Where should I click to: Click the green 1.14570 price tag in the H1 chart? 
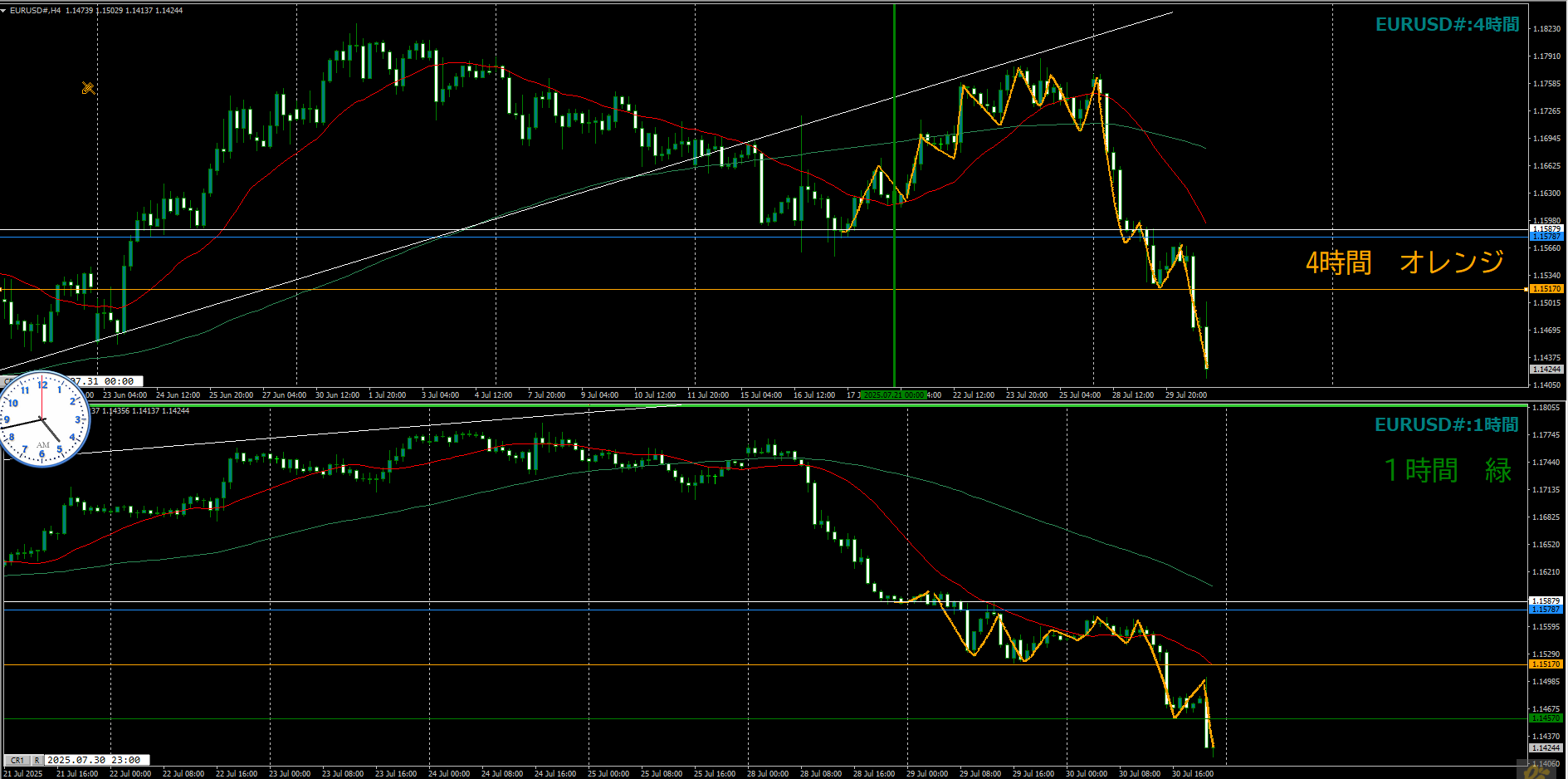(1546, 718)
